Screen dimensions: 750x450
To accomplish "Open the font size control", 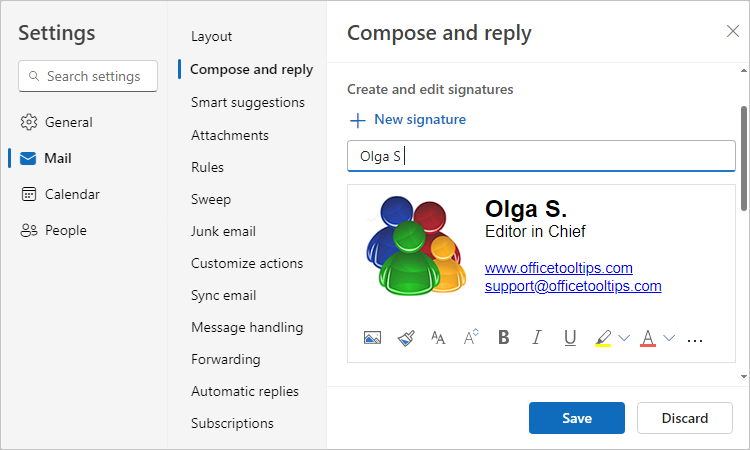I will pos(471,338).
